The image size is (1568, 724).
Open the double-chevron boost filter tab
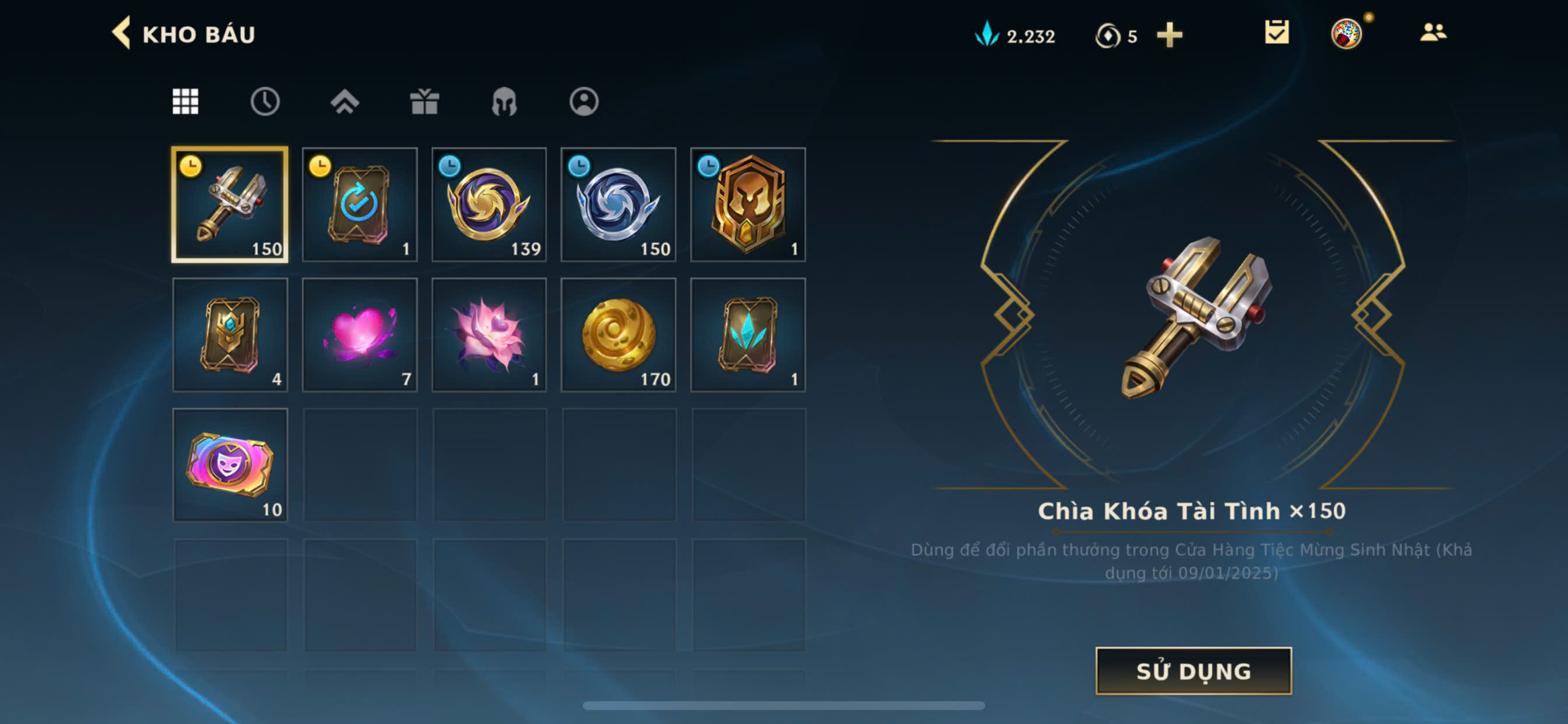[345, 101]
